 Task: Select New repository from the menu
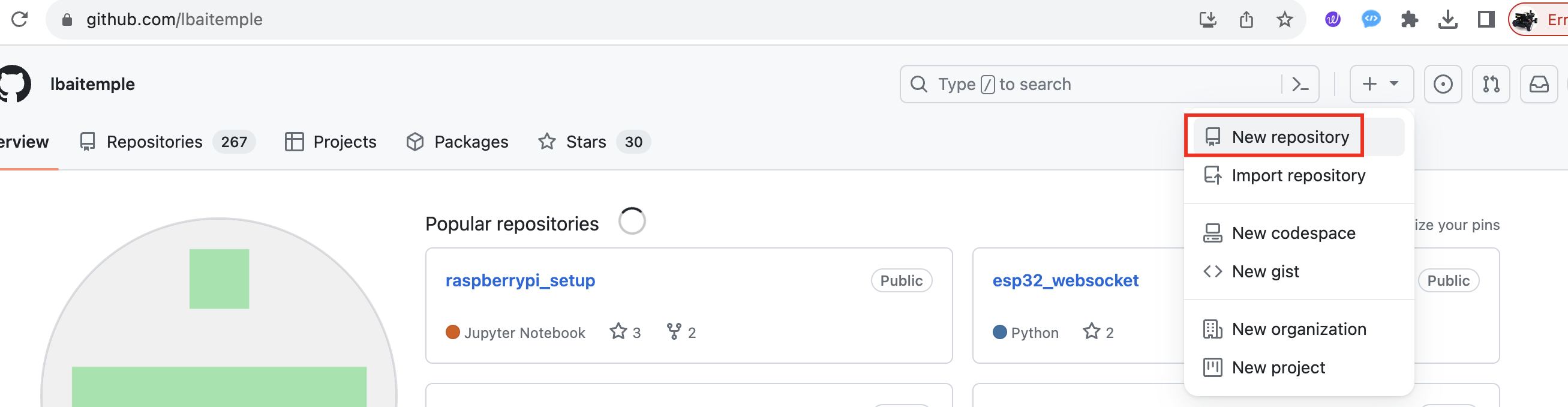[1289, 137]
